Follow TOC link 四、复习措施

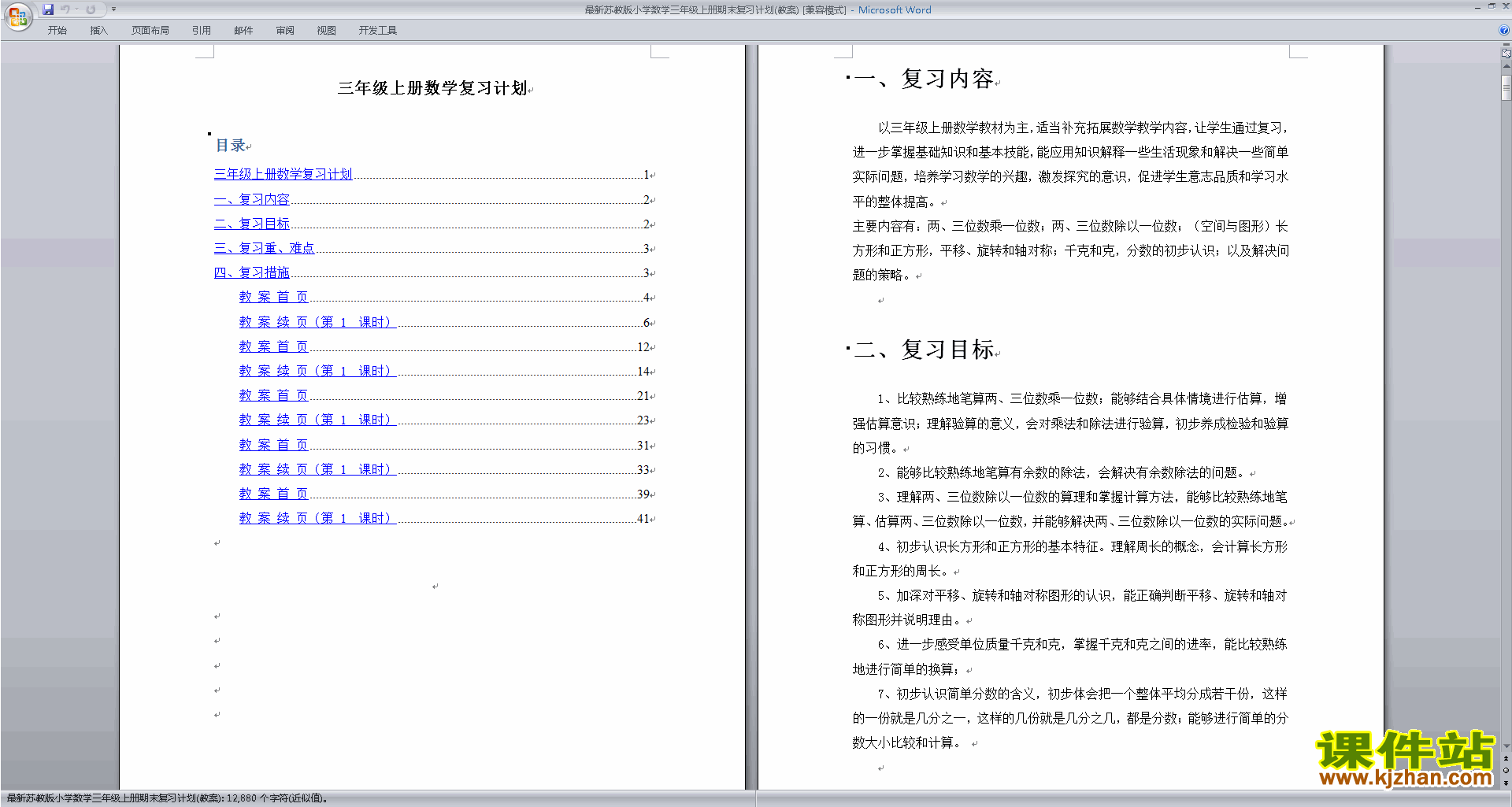[x=251, y=272]
